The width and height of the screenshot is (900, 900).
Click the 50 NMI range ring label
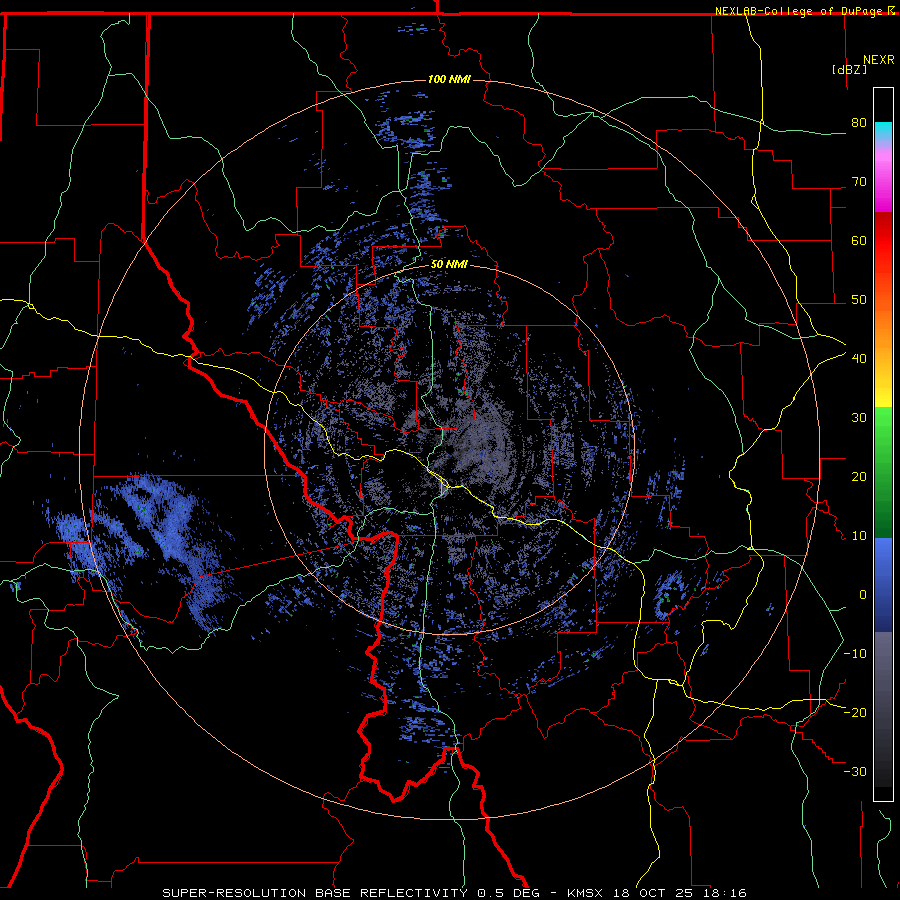pos(449,265)
